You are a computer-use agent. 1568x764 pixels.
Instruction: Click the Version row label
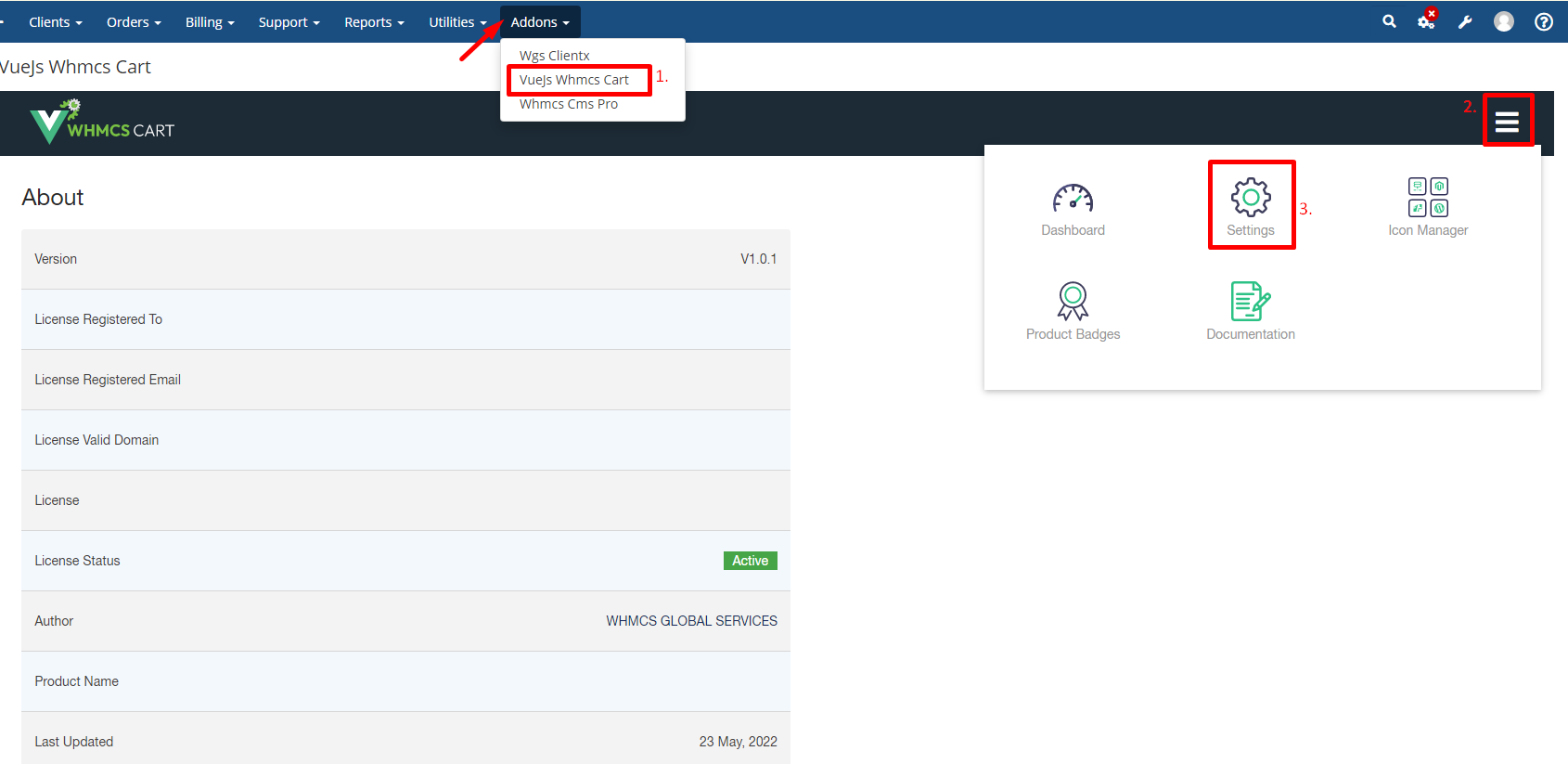pyautogui.click(x=56, y=259)
